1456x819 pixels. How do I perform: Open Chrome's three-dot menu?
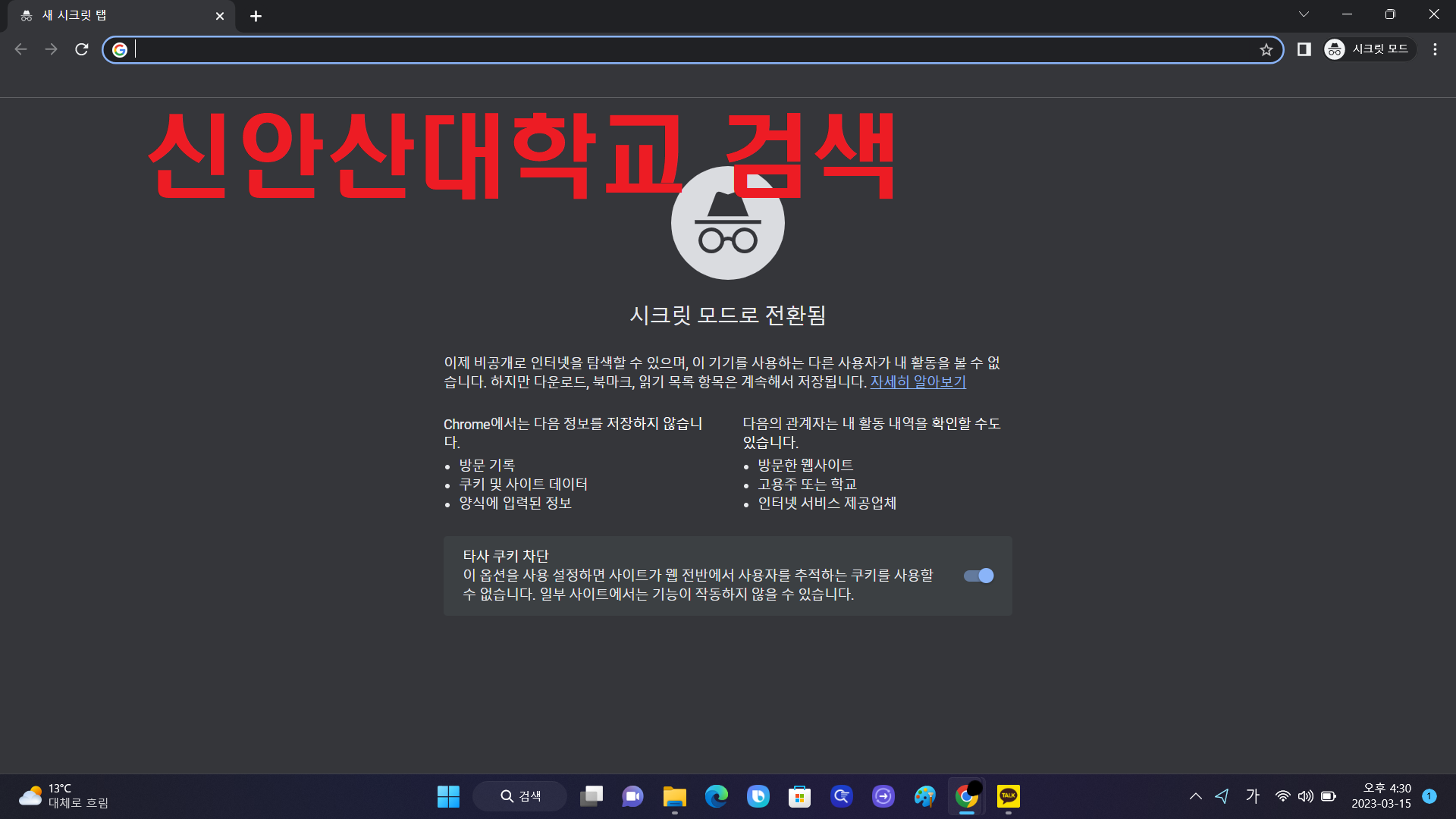pos(1435,49)
